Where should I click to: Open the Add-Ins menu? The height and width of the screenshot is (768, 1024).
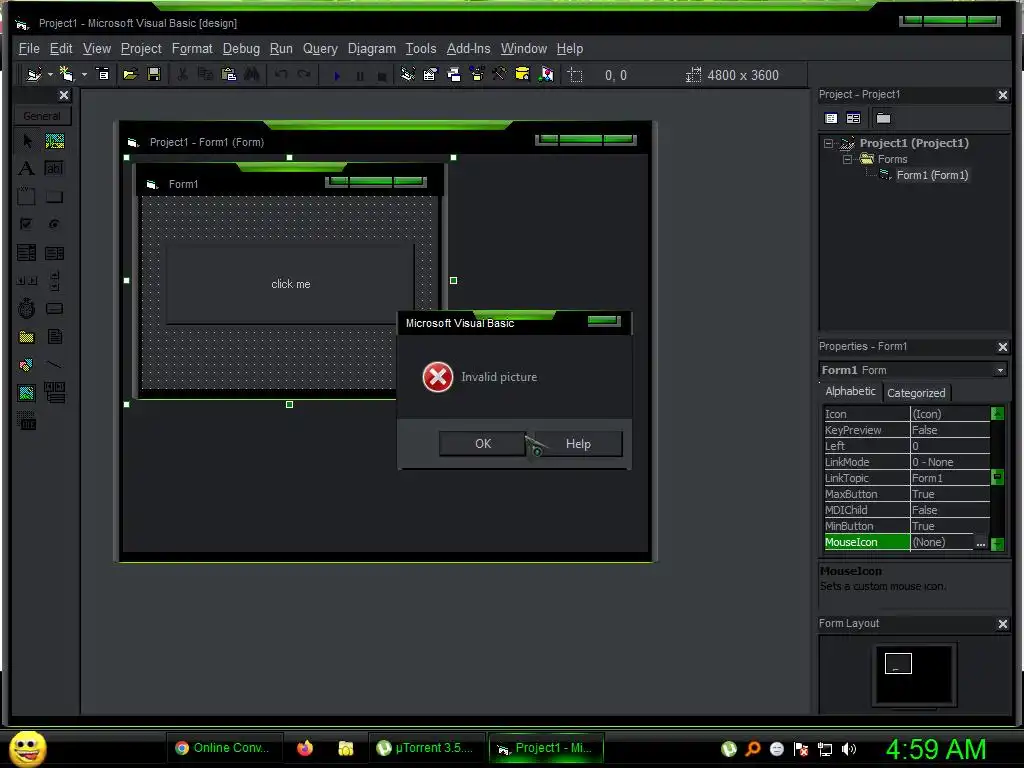tap(468, 48)
